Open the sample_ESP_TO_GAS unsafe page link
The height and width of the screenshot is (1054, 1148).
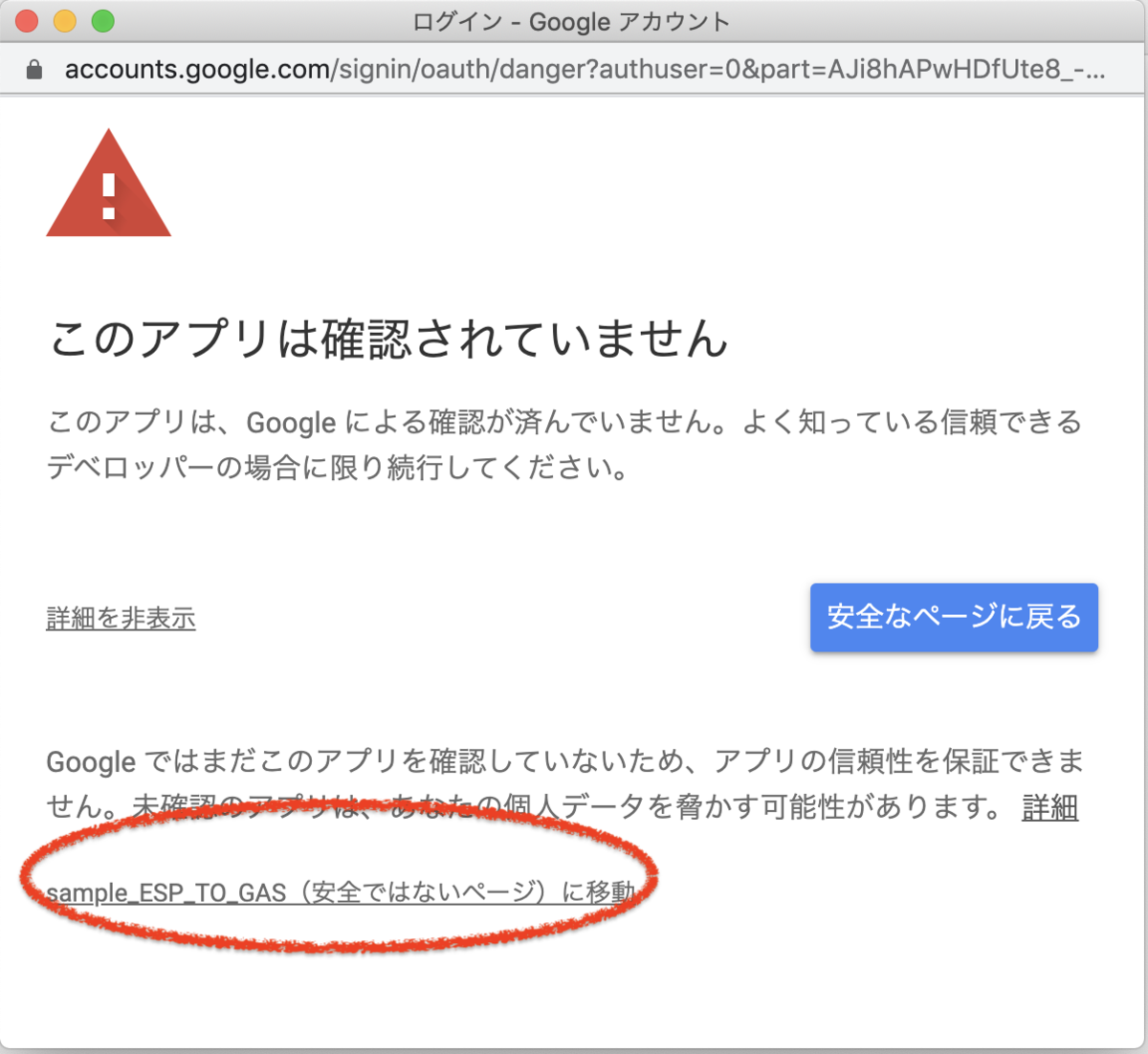[x=341, y=892]
